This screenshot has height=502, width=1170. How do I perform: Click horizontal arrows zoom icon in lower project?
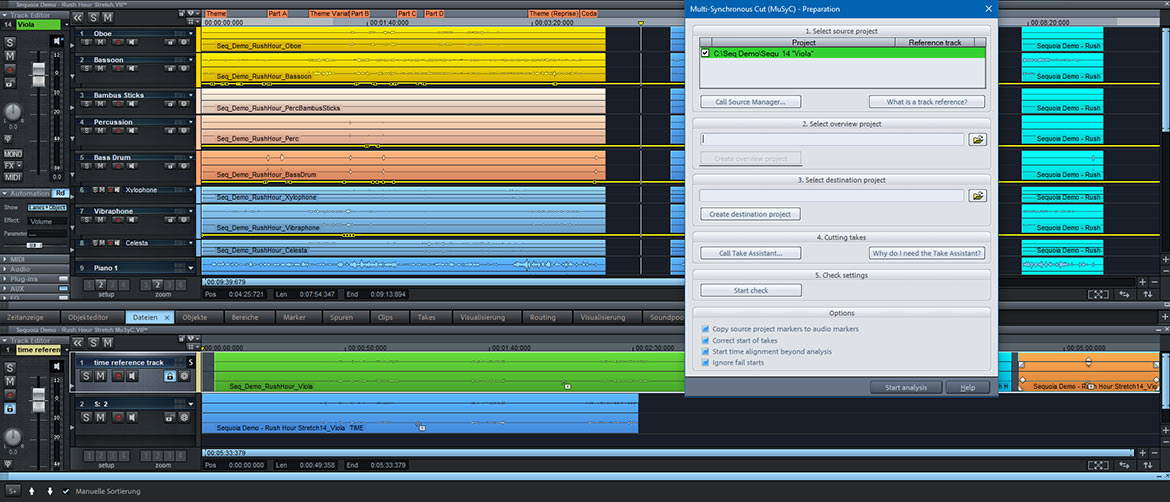[1124, 465]
